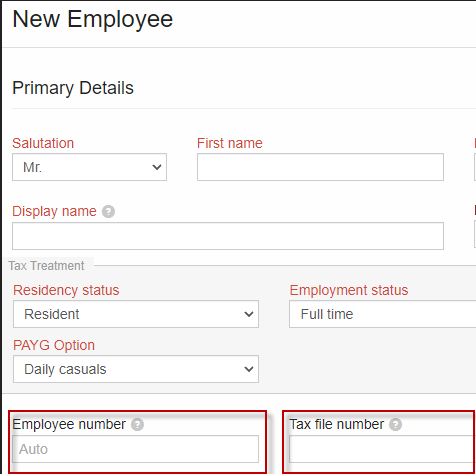The image size is (476, 474).
Task: Click the Display name label text
Action: pyautogui.click(x=54, y=211)
